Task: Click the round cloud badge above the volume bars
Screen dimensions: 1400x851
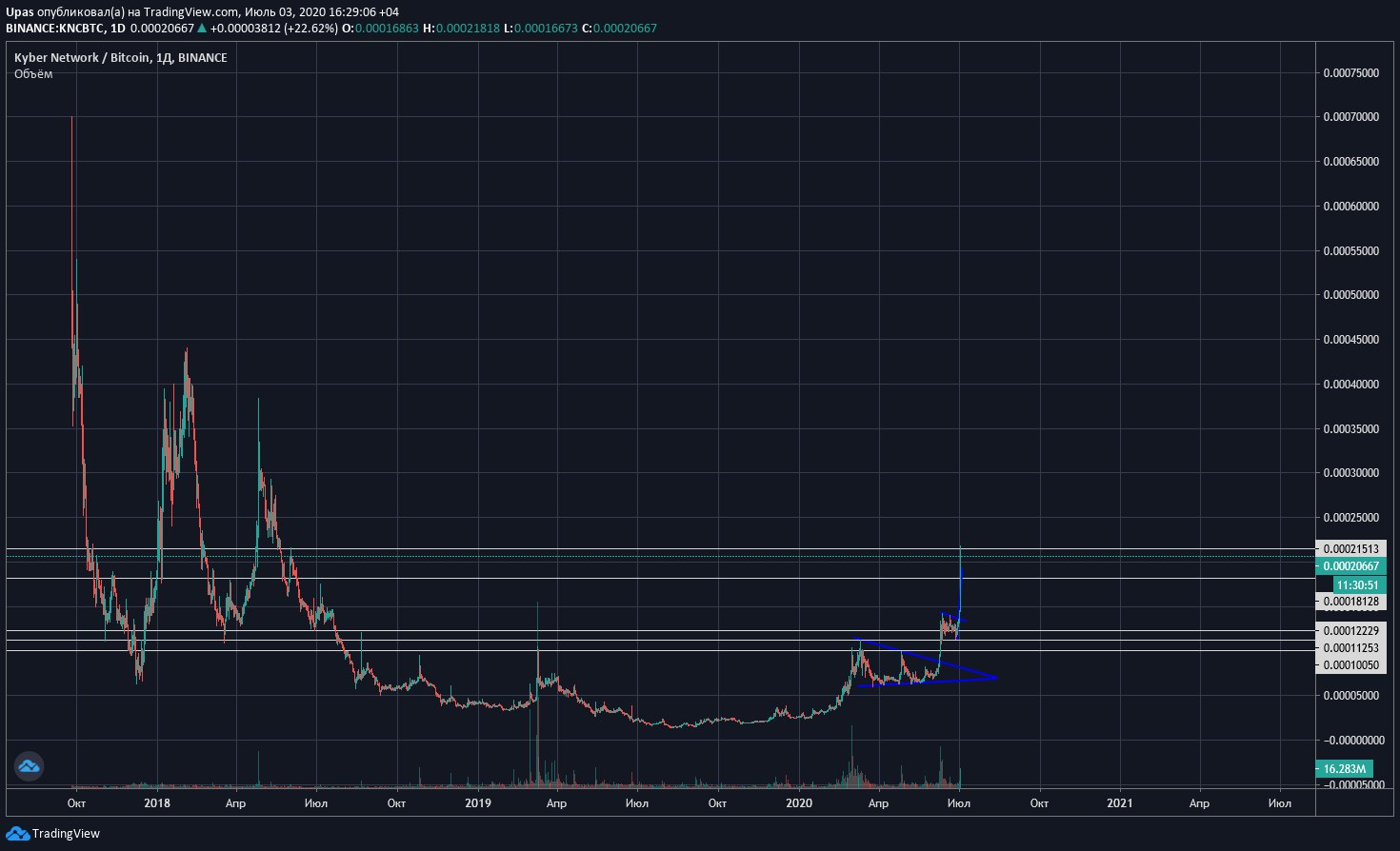Action: tap(29, 766)
